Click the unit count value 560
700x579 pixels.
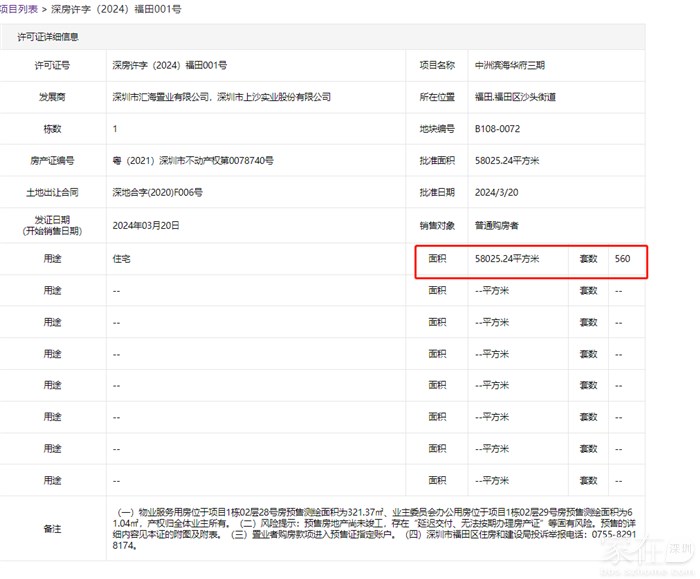(x=624, y=258)
